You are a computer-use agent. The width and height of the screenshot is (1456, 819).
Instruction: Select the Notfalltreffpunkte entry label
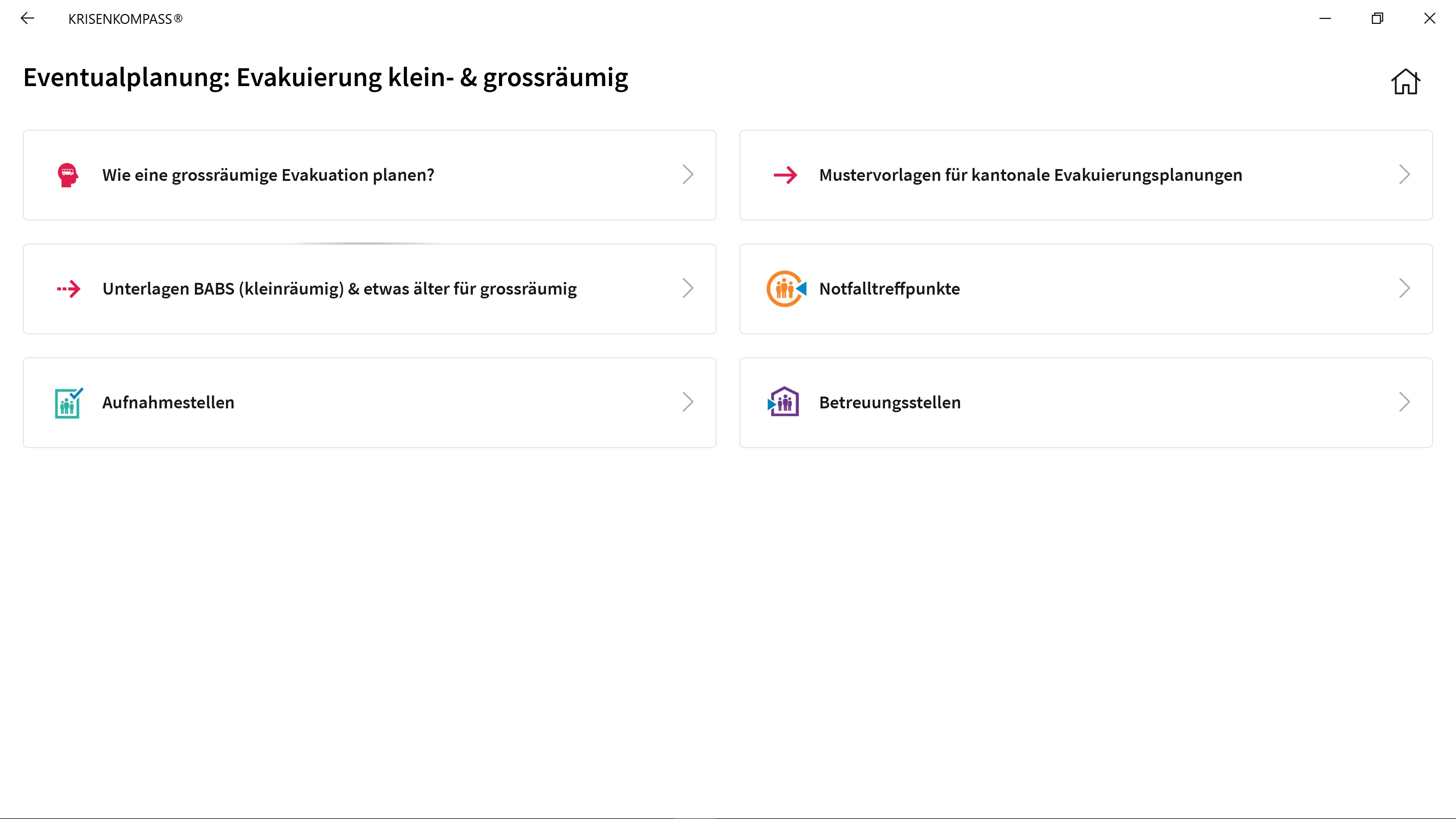(889, 289)
